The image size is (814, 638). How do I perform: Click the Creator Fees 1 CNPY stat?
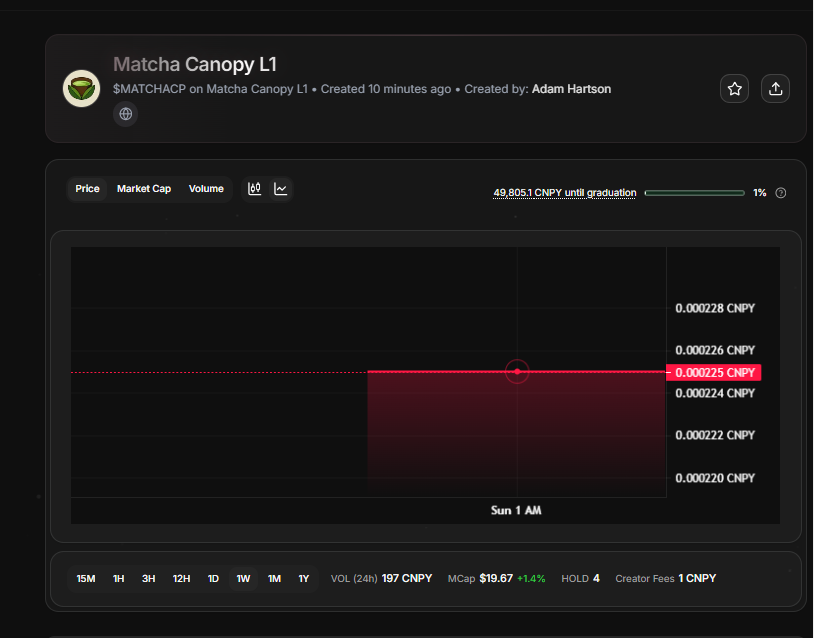tap(666, 578)
